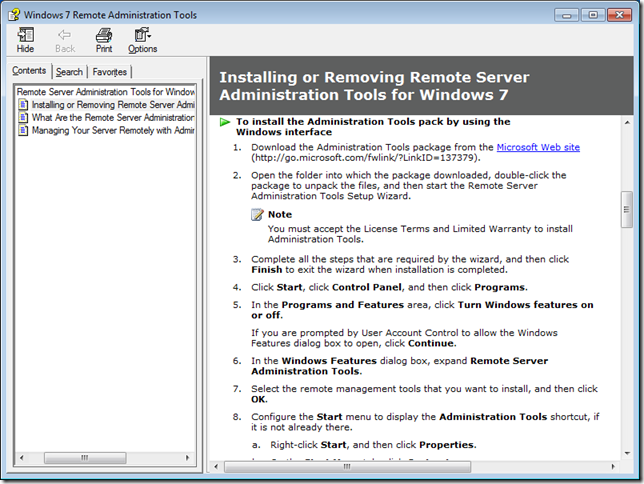Open Managing Your Server Remotely topic
This screenshot has height=484, width=644.
(112, 130)
